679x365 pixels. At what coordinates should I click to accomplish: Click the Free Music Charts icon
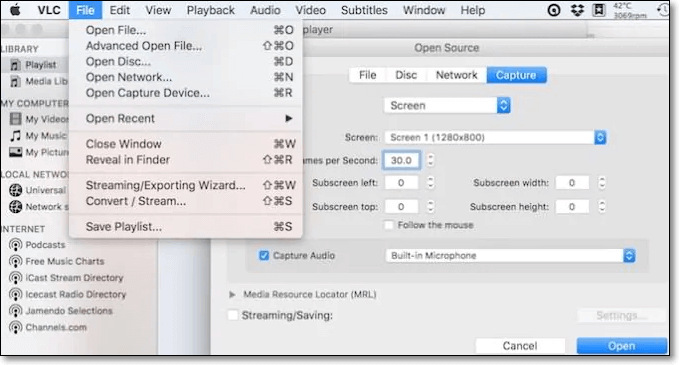pos(16,262)
